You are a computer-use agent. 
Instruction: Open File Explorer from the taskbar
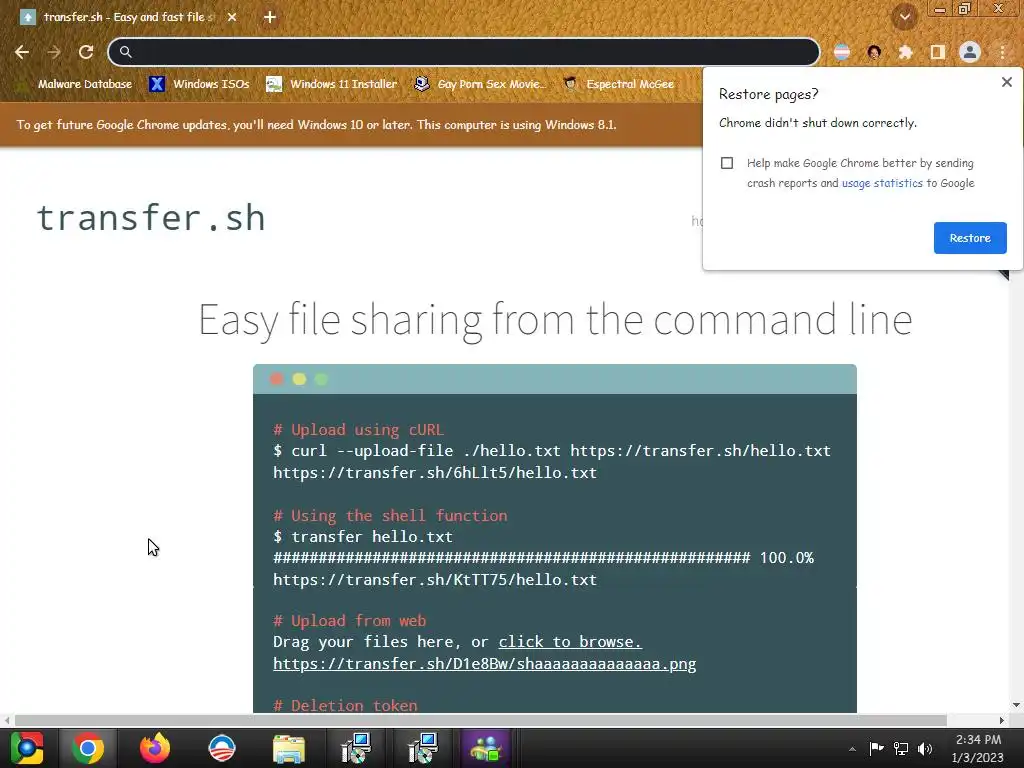coord(289,748)
